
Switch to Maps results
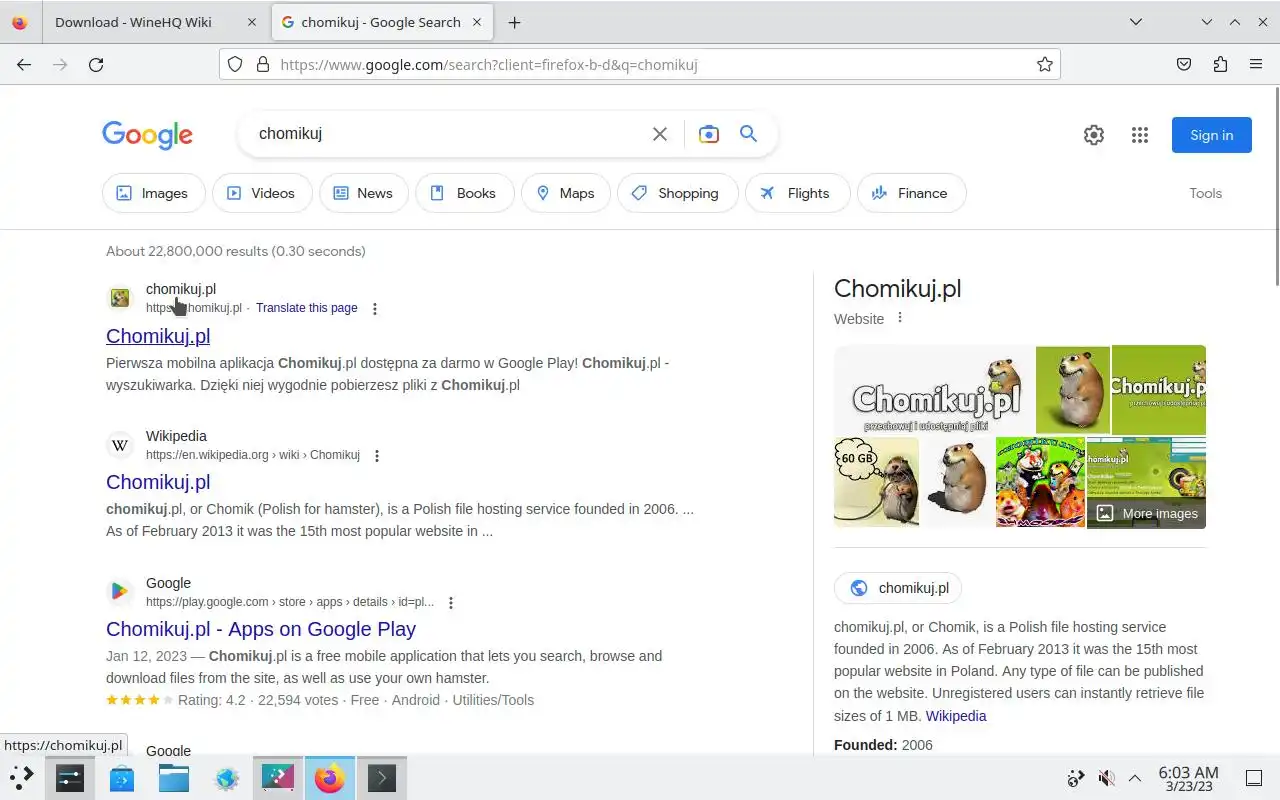click(x=566, y=193)
